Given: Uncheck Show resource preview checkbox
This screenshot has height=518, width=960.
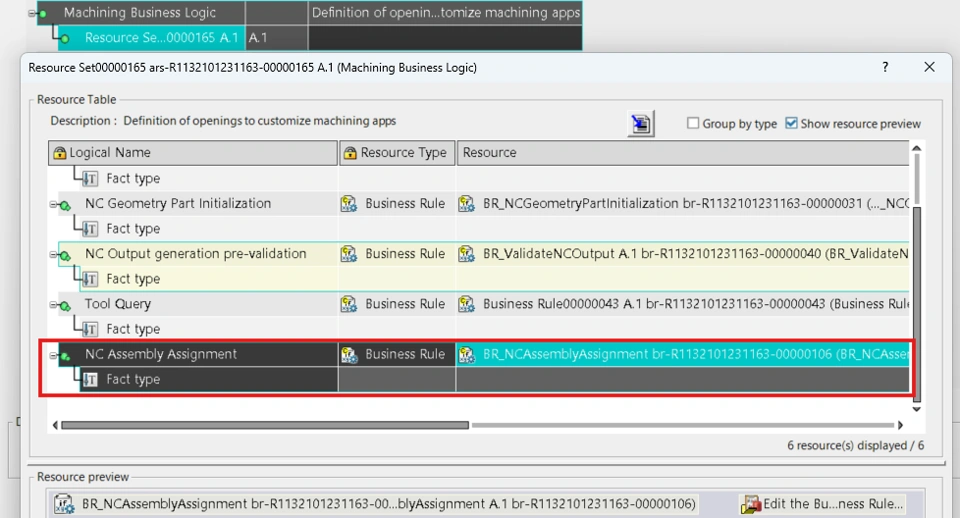Looking at the screenshot, I should pyautogui.click(x=791, y=123).
